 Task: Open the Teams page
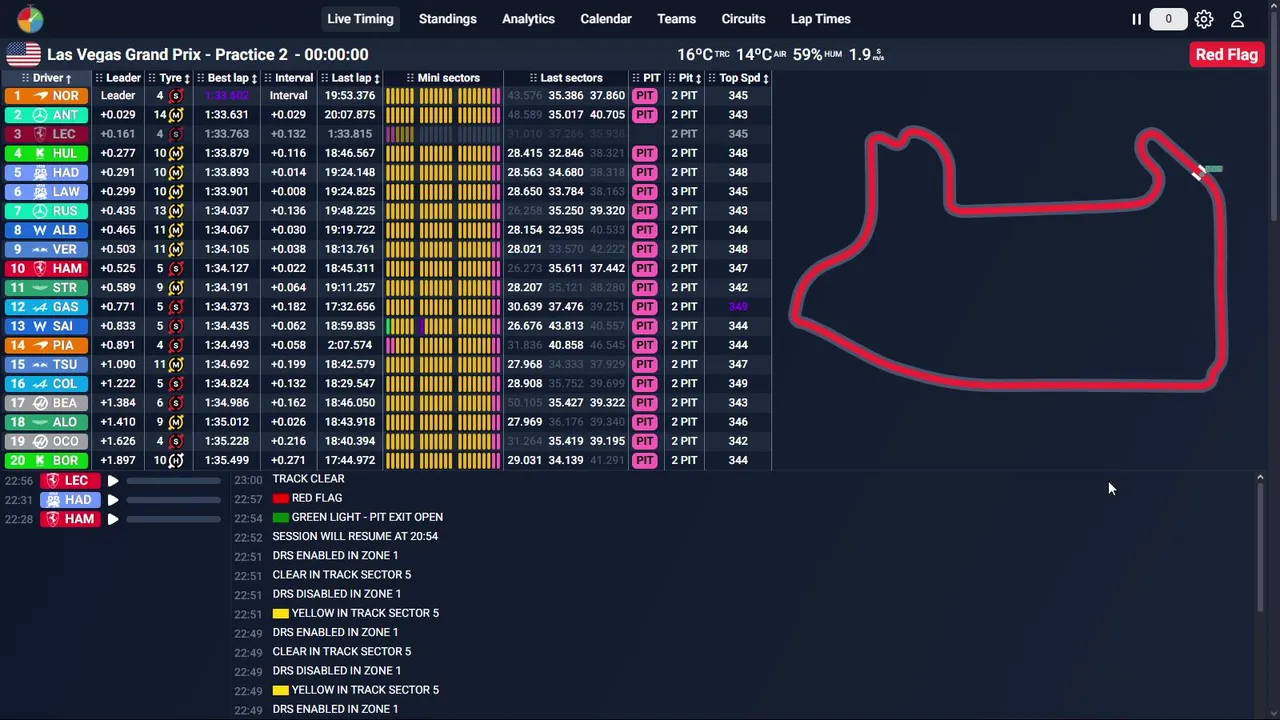(x=676, y=19)
